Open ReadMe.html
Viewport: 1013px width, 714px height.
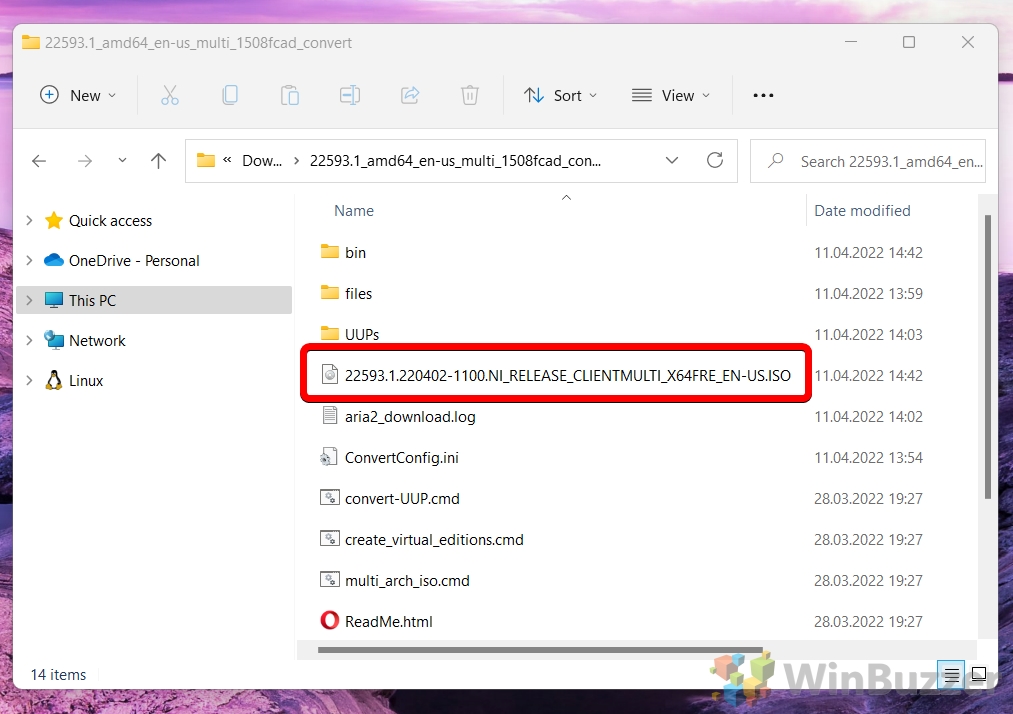pyautogui.click(x=388, y=621)
